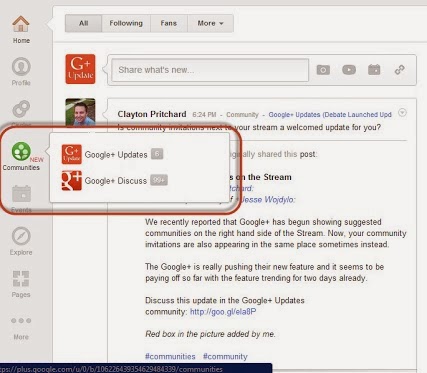The height and width of the screenshot is (373, 427).
Task: Click the post question about community invitations
Action: click(x=249, y=127)
